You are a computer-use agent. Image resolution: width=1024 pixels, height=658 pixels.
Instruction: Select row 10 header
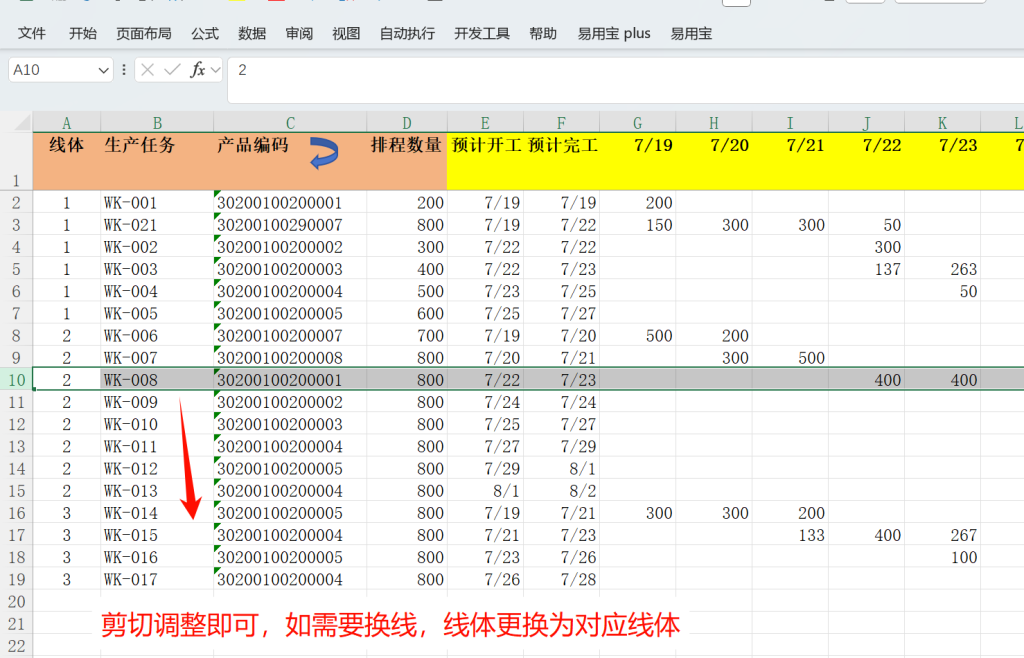click(16, 380)
